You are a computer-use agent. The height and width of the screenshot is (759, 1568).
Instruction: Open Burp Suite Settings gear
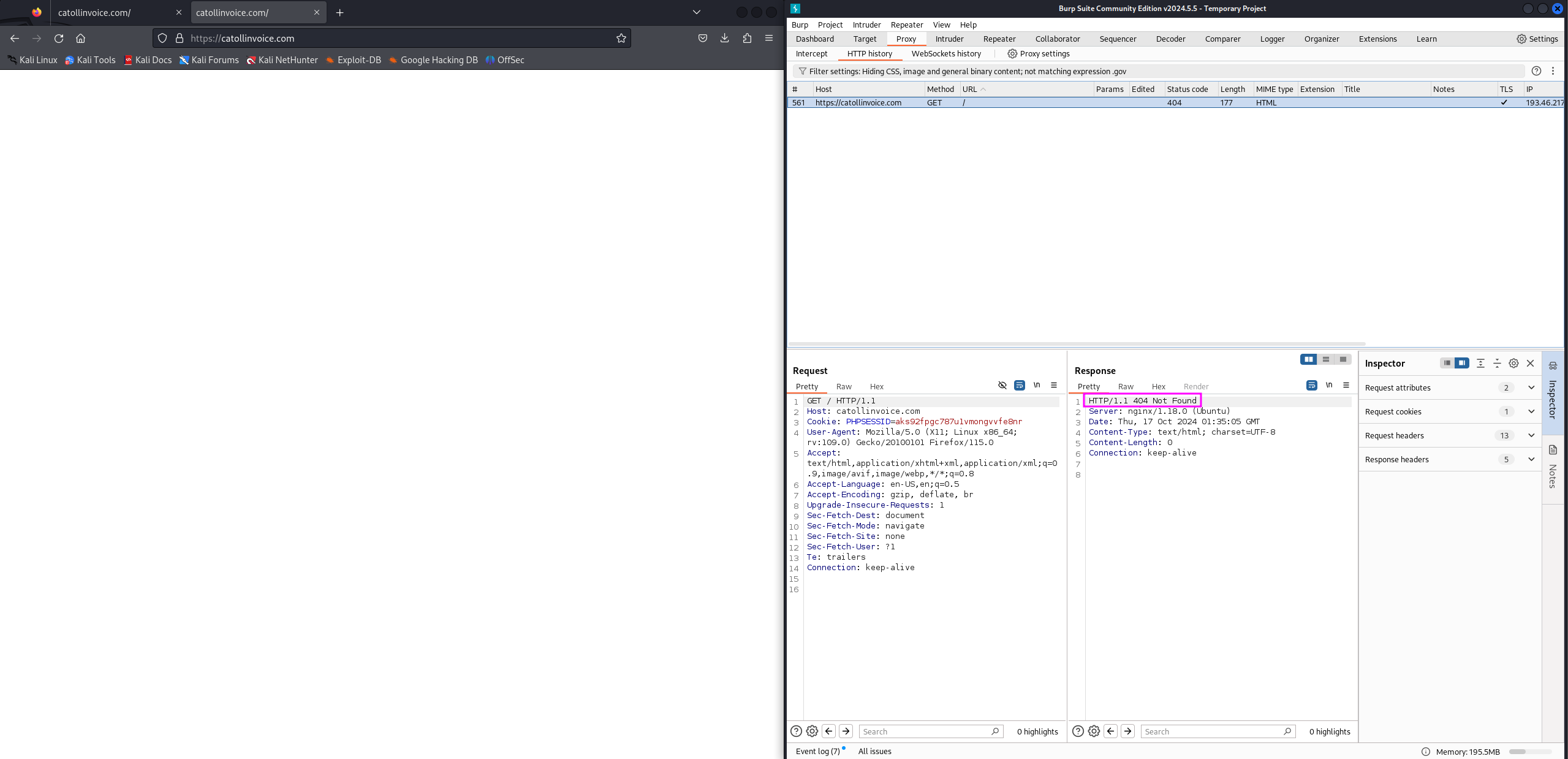[1521, 39]
